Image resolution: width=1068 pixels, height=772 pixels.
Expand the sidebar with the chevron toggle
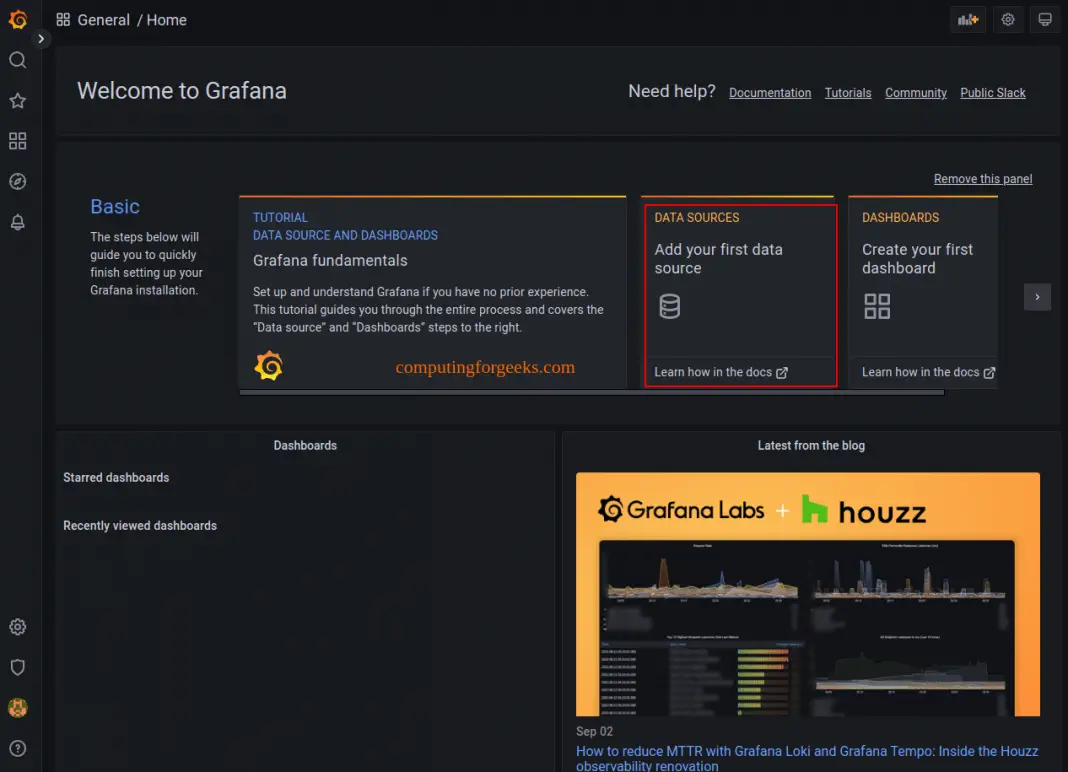41,39
